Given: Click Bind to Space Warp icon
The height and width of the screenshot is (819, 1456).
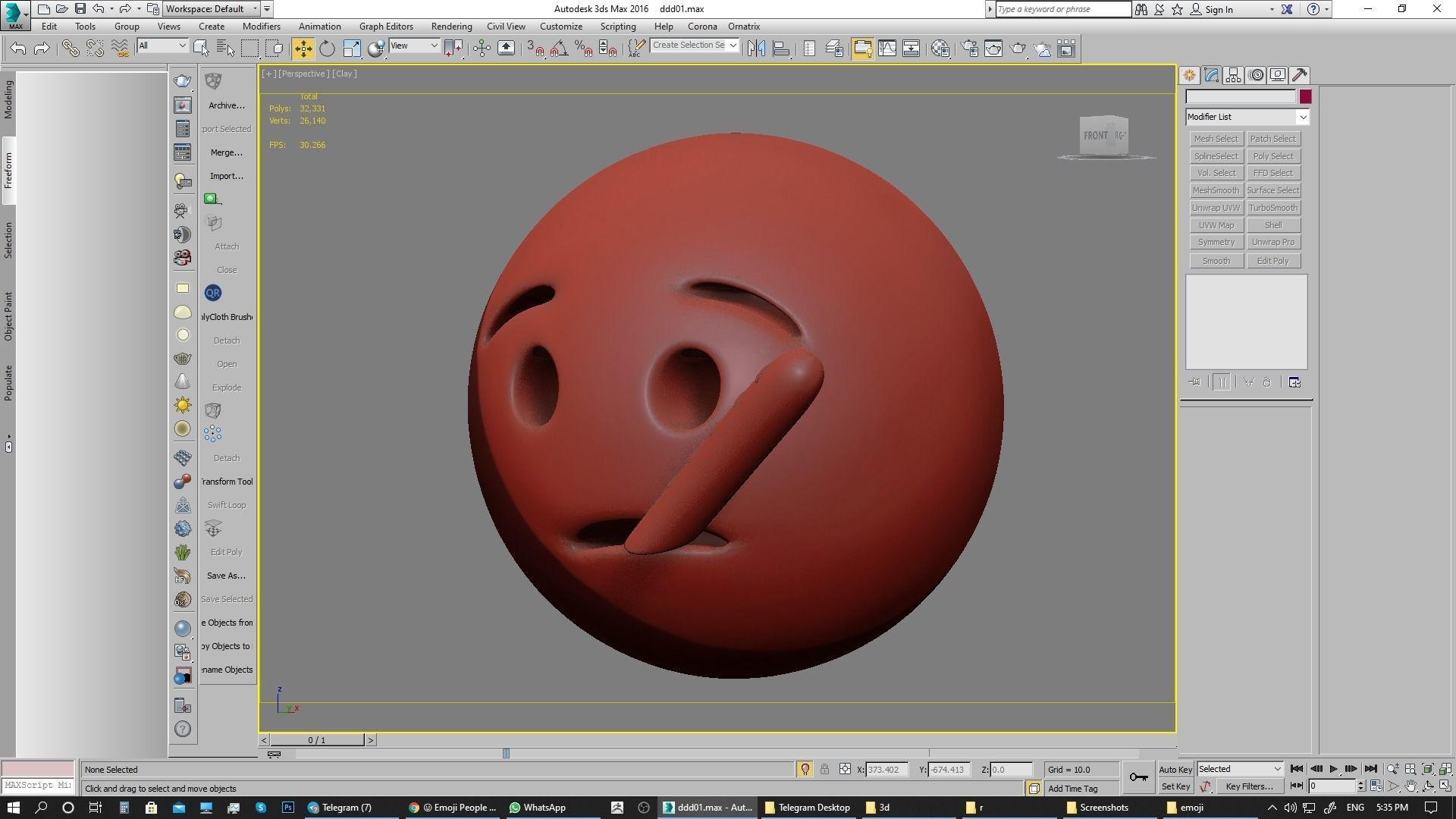Looking at the screenshot, I should 120,49.
